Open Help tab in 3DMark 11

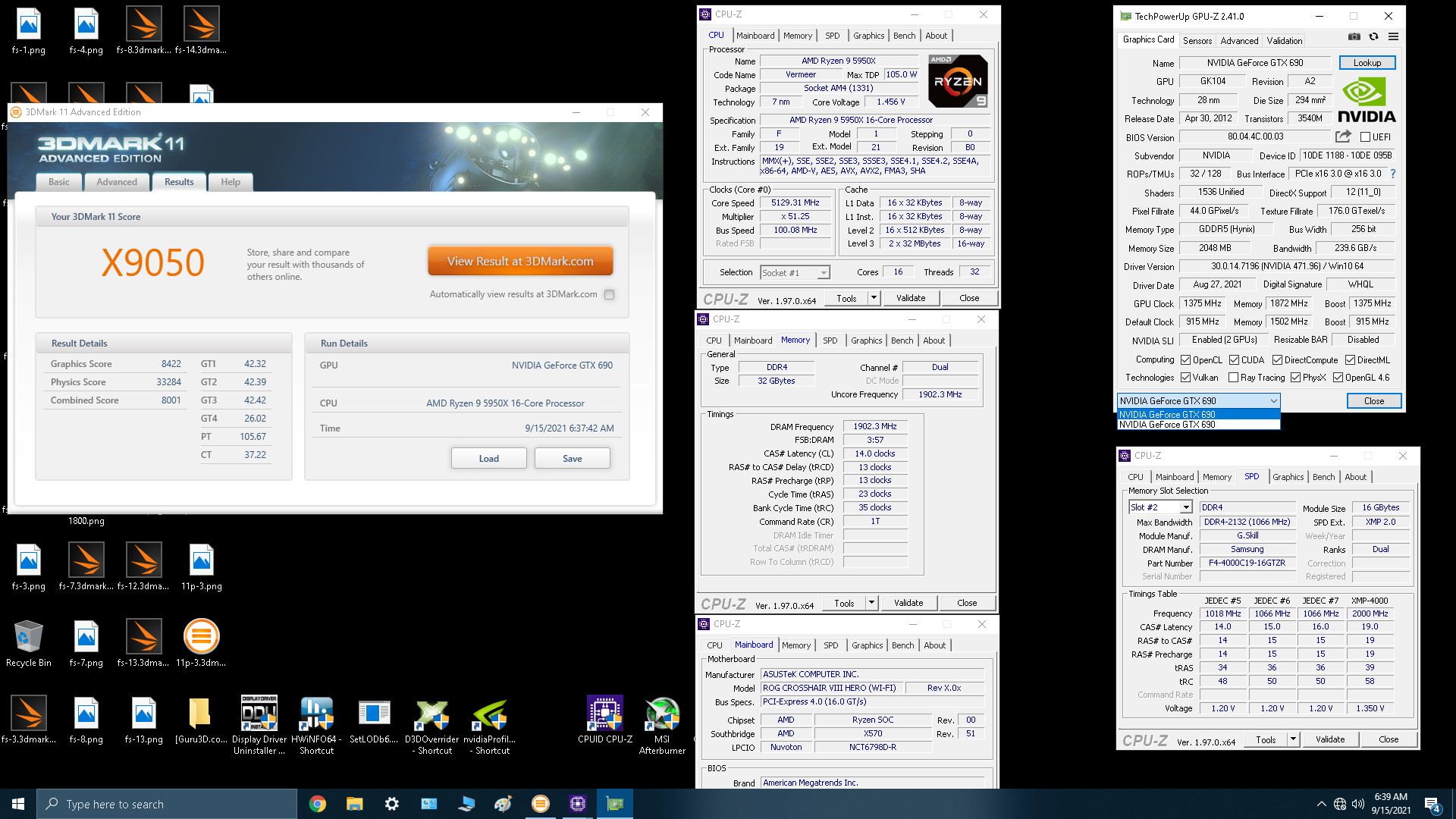(231, 182)
